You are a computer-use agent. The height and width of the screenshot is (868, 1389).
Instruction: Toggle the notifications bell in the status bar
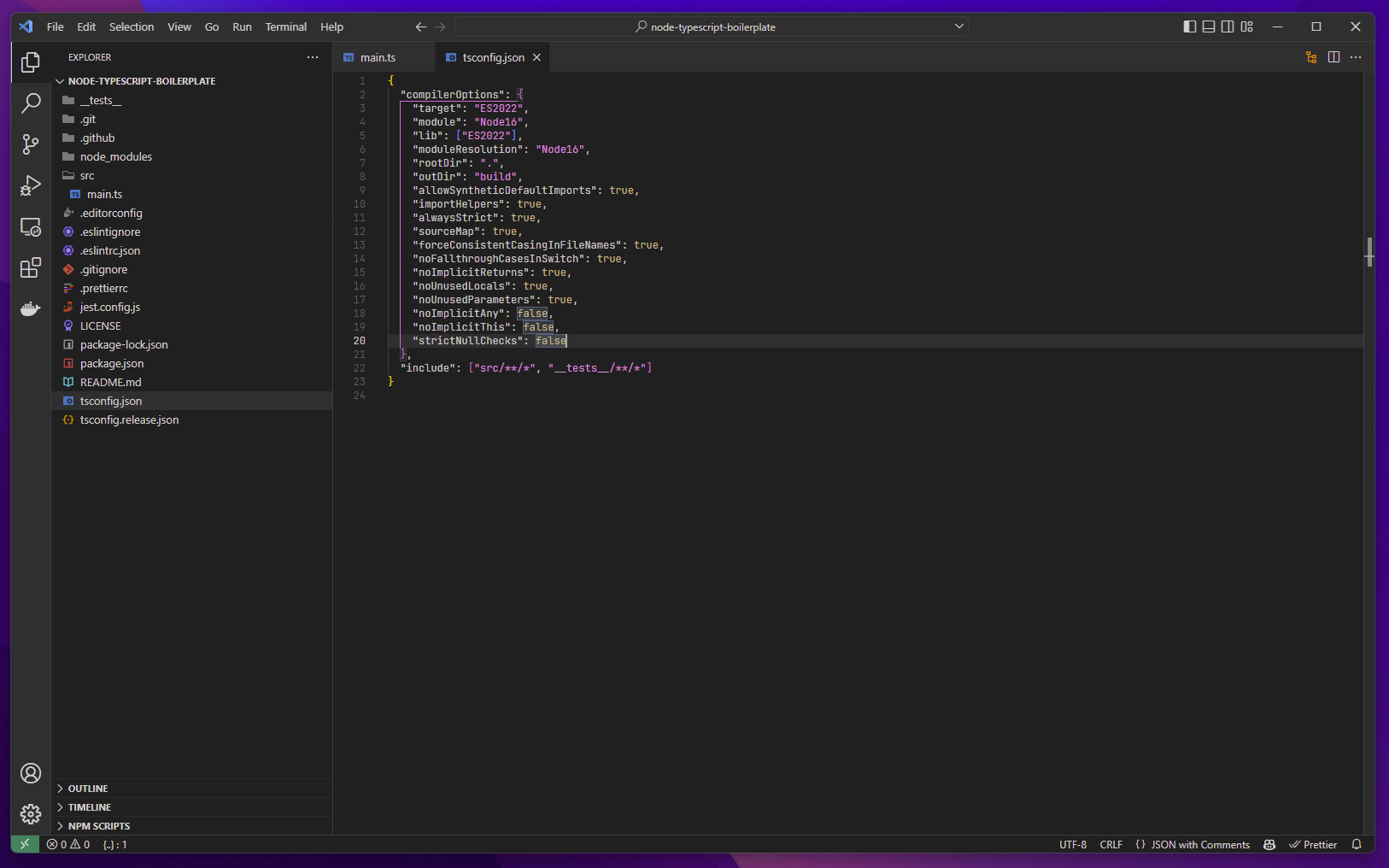(x=1357, y=844)
